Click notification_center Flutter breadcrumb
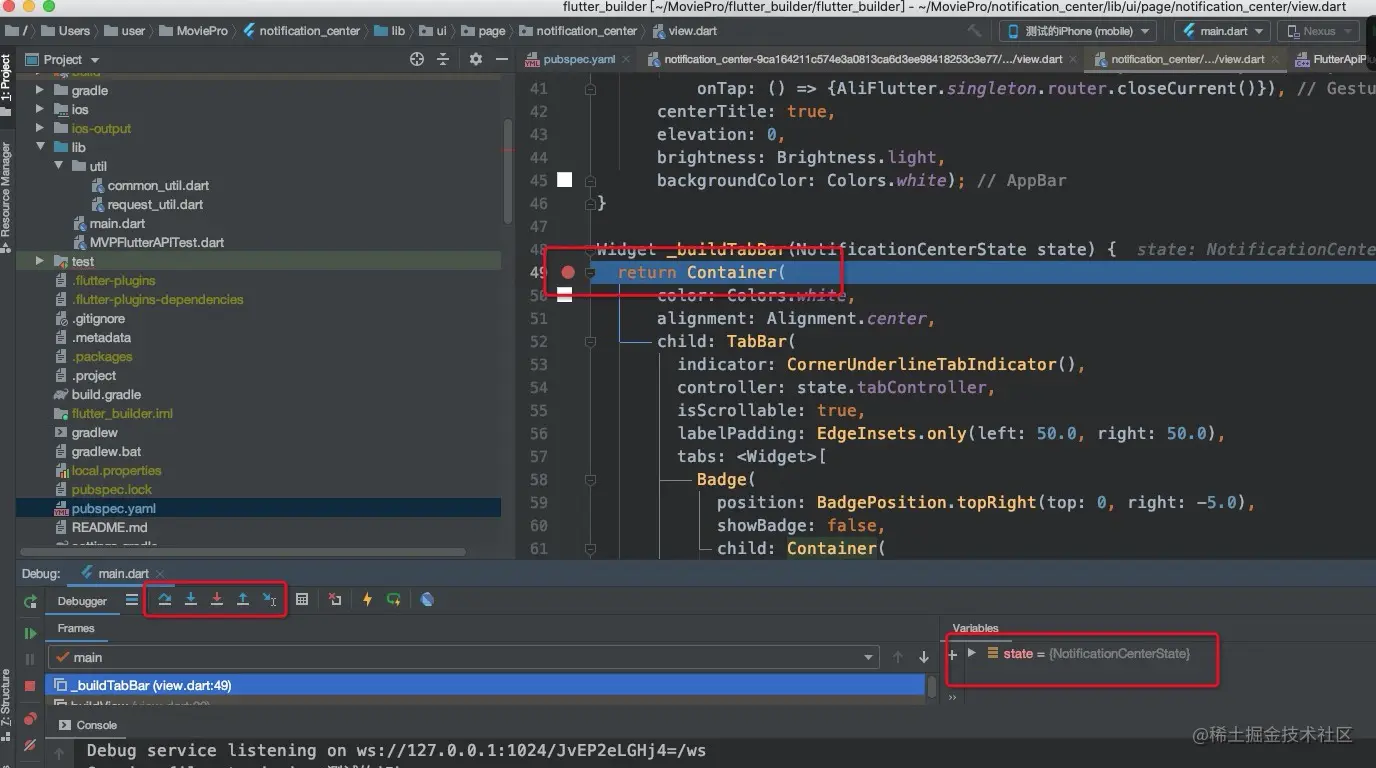 pyautogui.click(x=302, y=31)
